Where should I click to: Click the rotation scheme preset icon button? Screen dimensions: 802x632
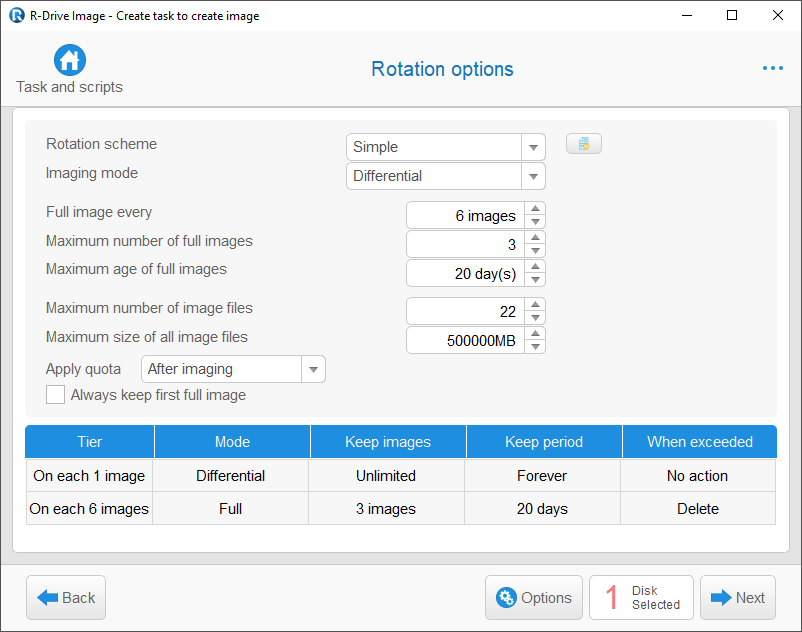[x=584, y=144]
